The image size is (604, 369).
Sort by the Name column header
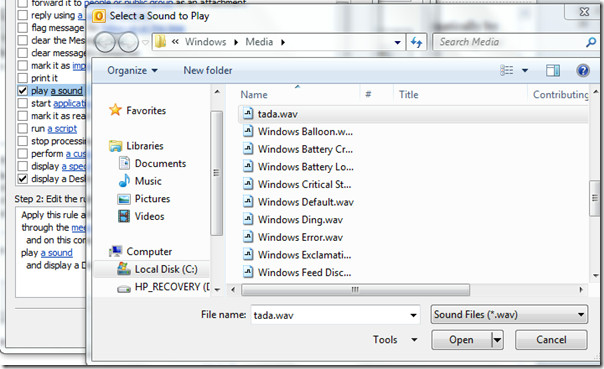click(254, 94)
